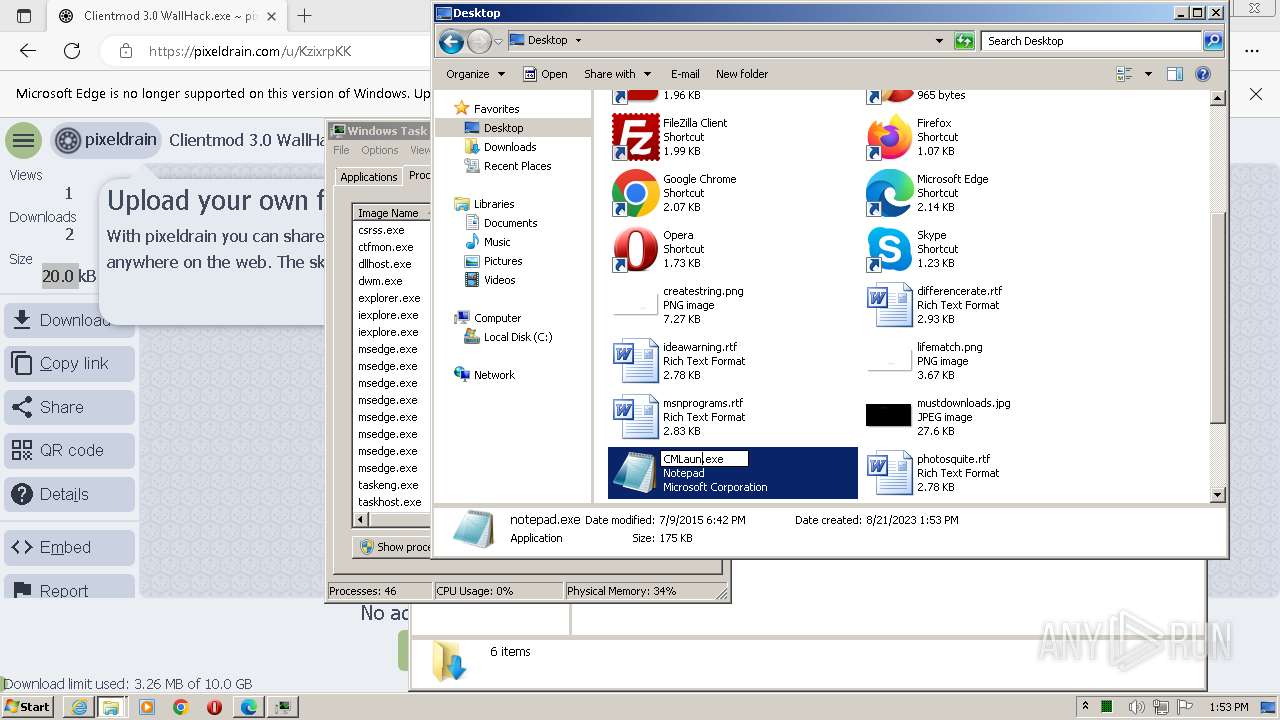Click the pixeldrain Copy link button
The image size is (1280, 720).
(70, 364)
